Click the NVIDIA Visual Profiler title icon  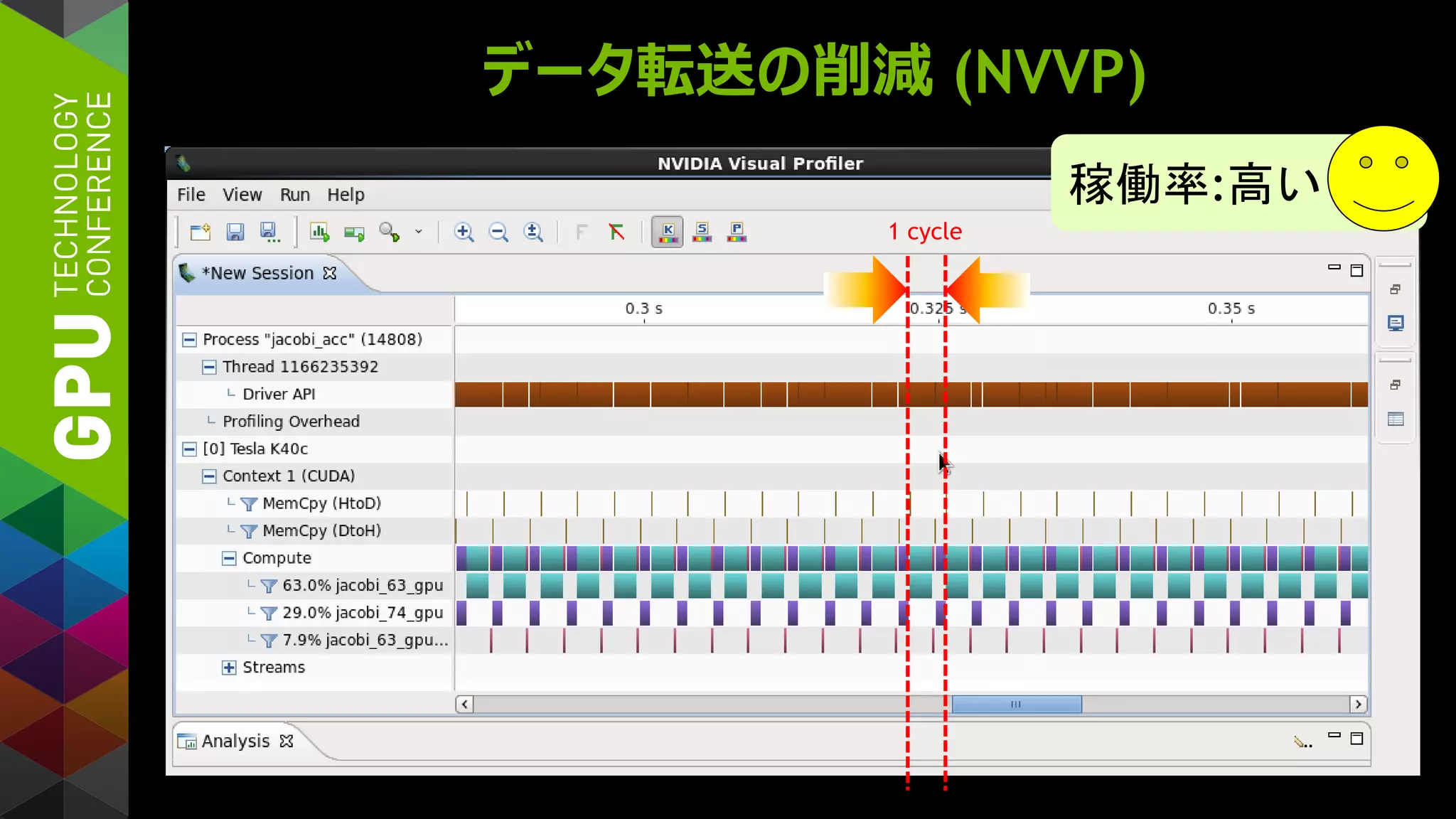tap(183, 164)
